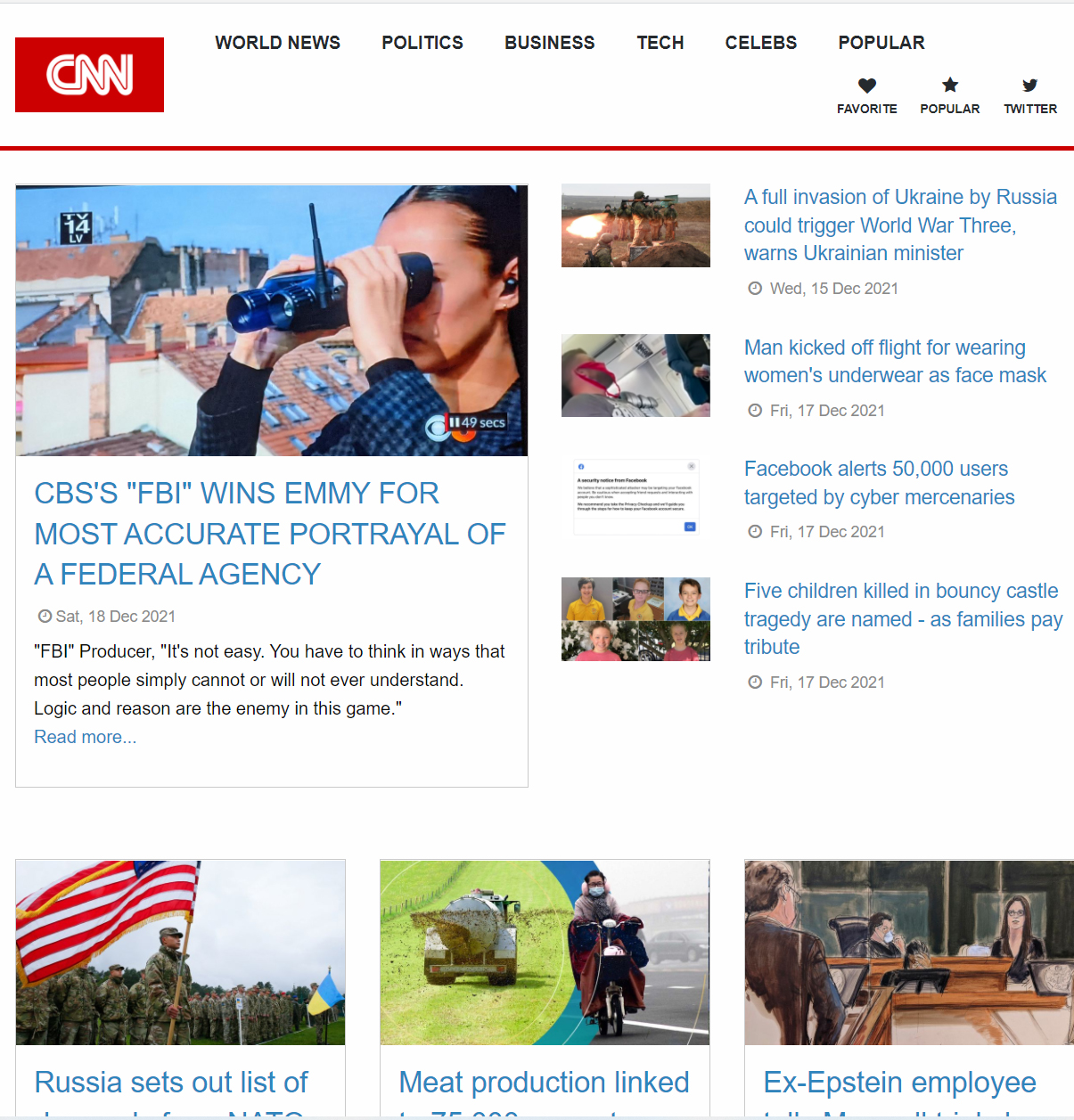Select the Tech nav item
The height and width of the screenshot is (1120, 1074).
tap(660, 43)
